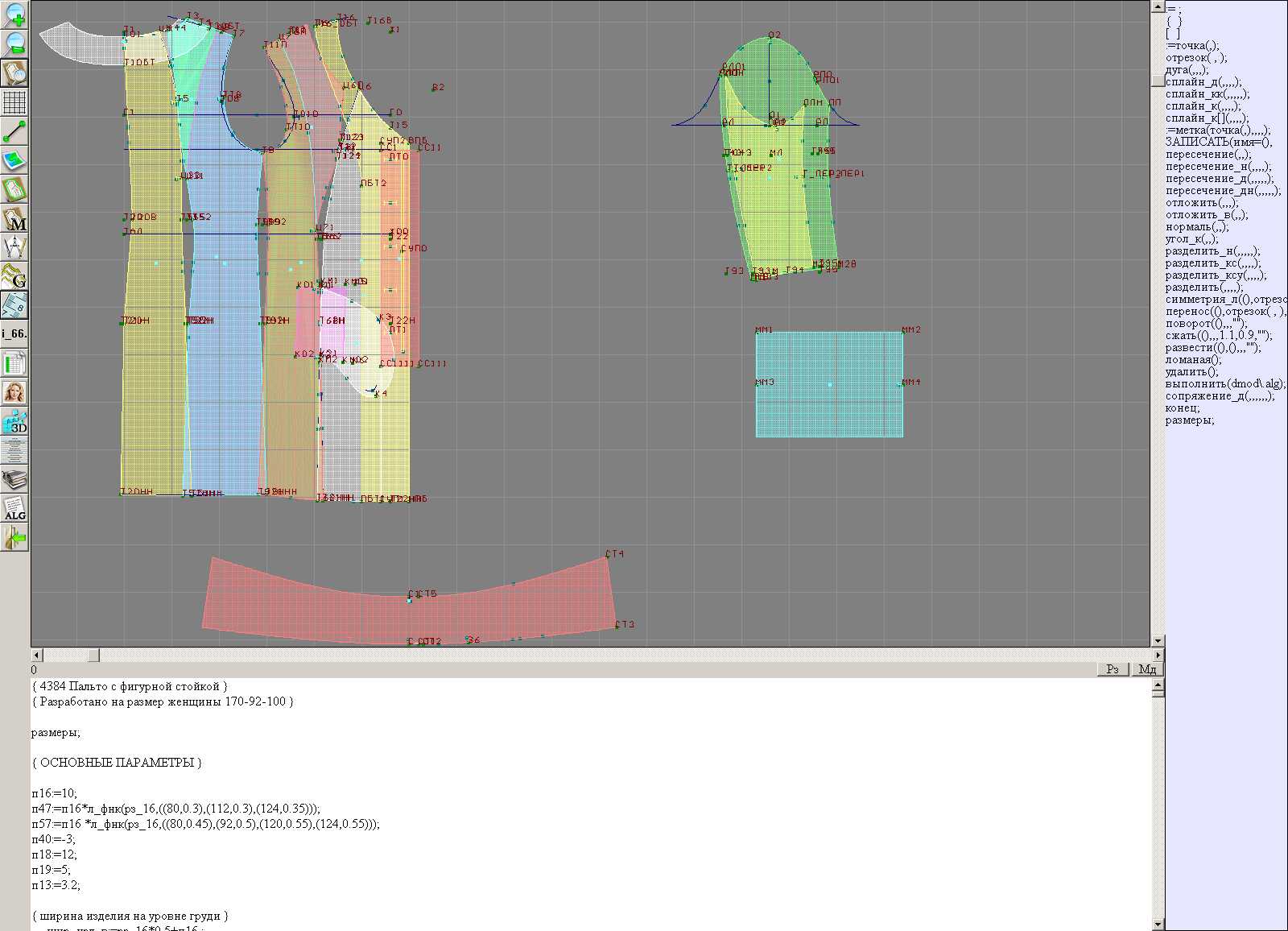
Task: Open the pattern pieces M icon
Action: (14, 219)
